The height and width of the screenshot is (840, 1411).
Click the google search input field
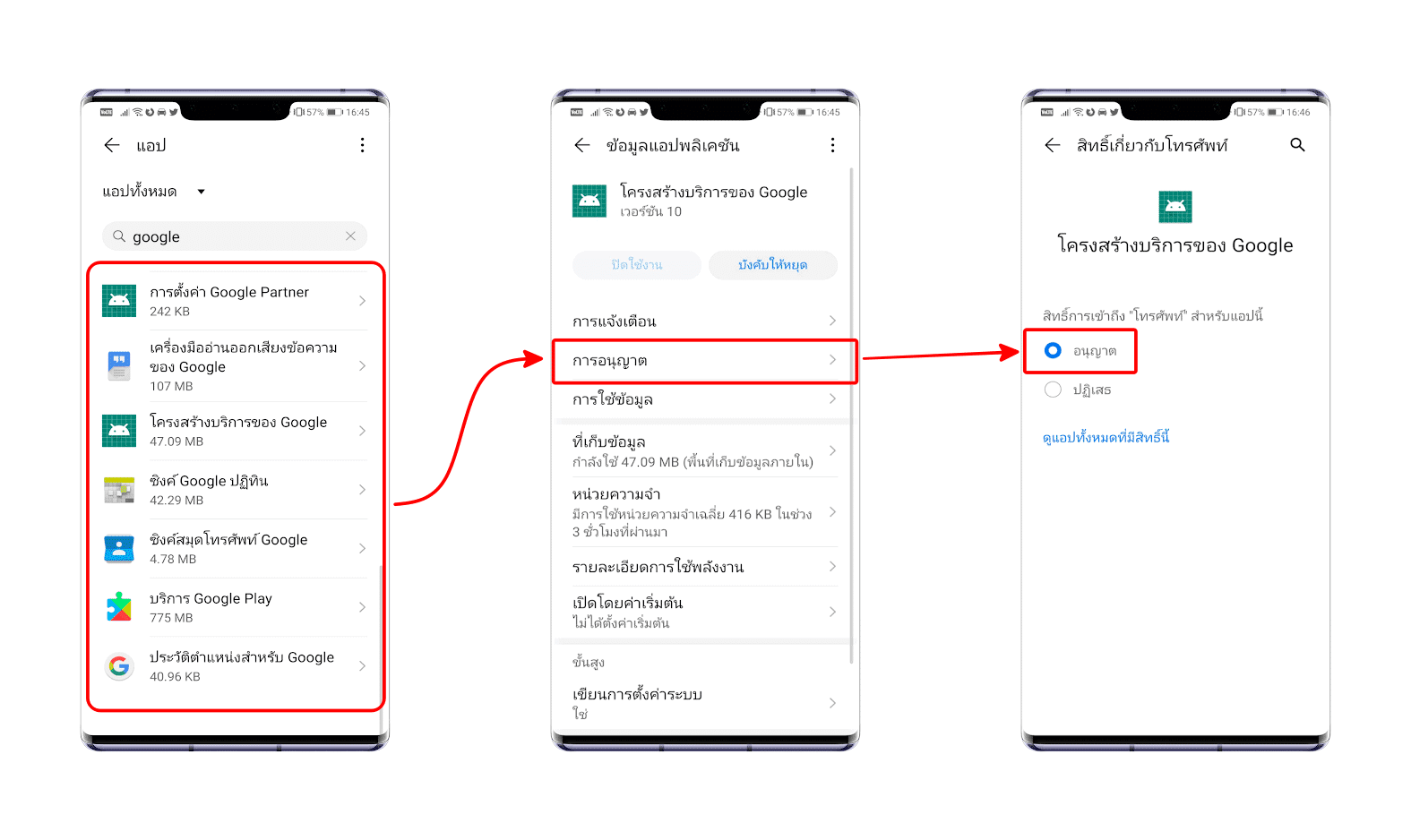(x=235, y=236)
